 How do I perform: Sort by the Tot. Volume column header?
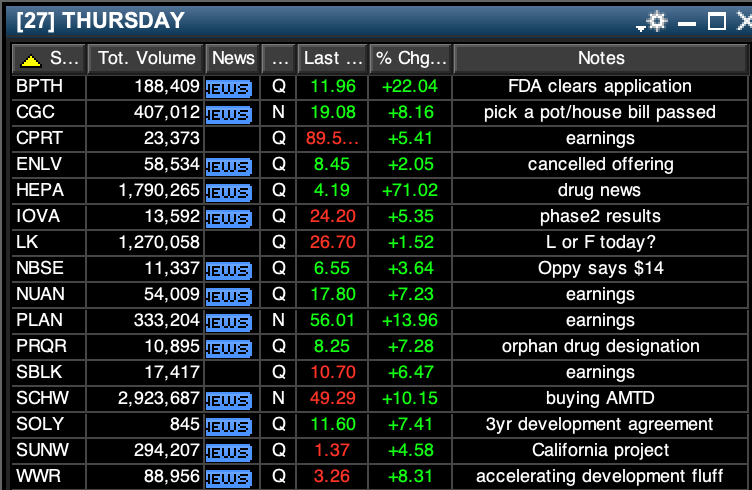(x=146, y=58)
